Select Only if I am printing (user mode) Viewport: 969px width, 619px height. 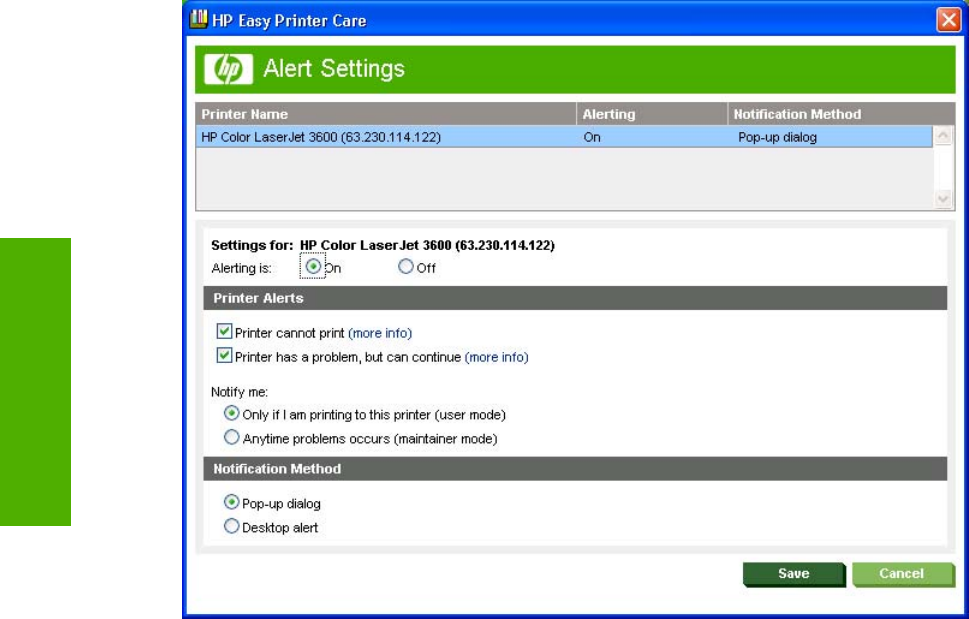231,413
